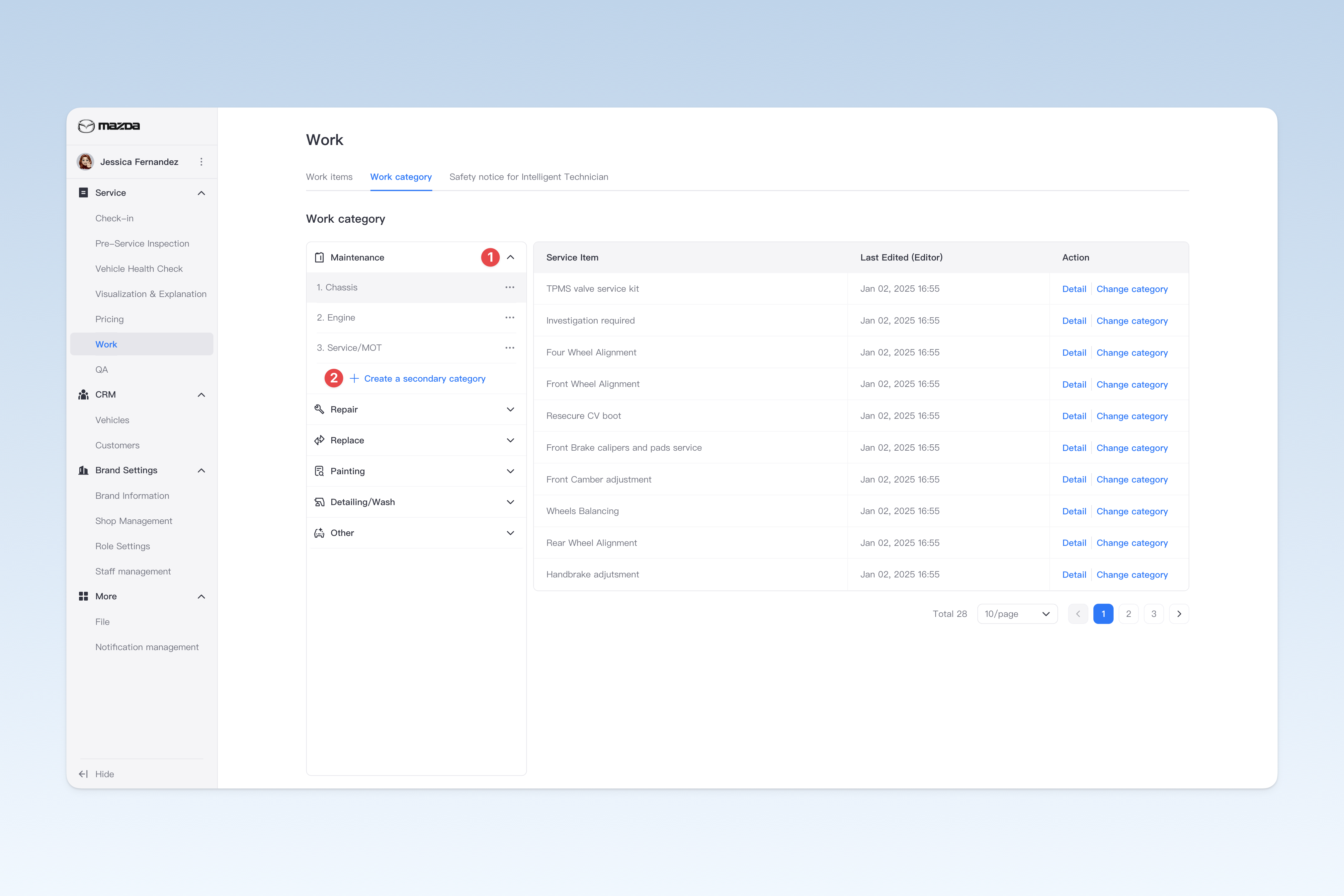Image resolution: width=1344 pixels, height=896 pixels.
Task: Click the Repair wrench icon
Action: coord(319,409)
